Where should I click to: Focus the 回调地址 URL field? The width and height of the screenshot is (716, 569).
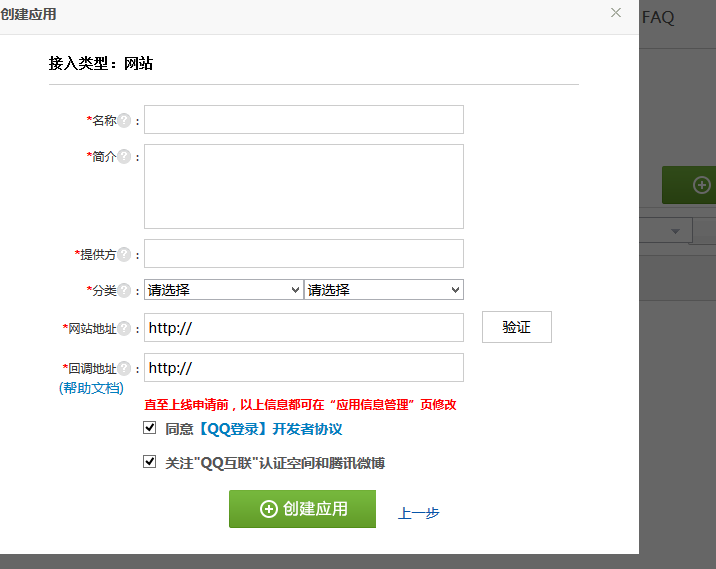pyautogui.click(x=304, y=367)
